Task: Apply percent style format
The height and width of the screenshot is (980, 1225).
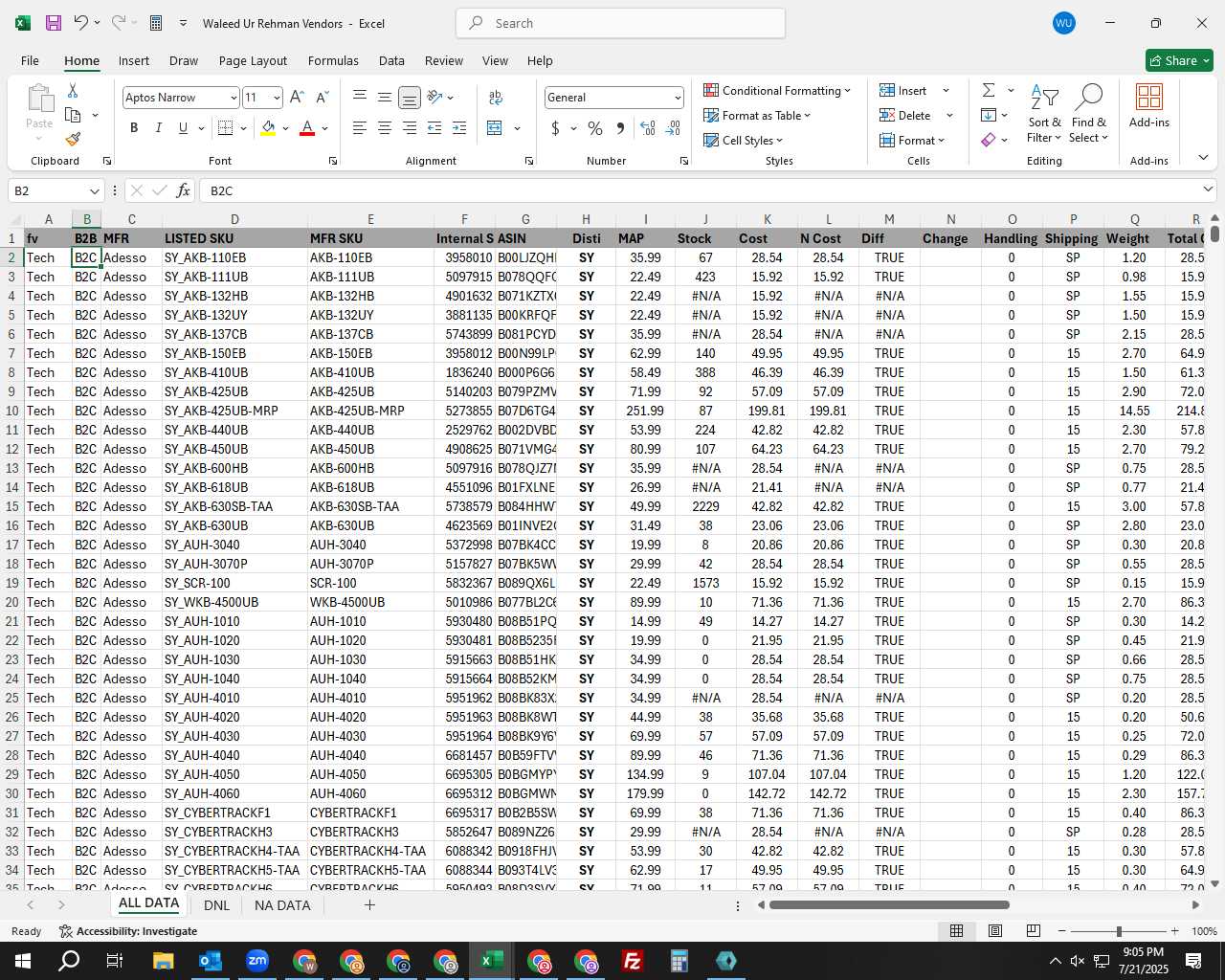Action: tap(595, 128)
